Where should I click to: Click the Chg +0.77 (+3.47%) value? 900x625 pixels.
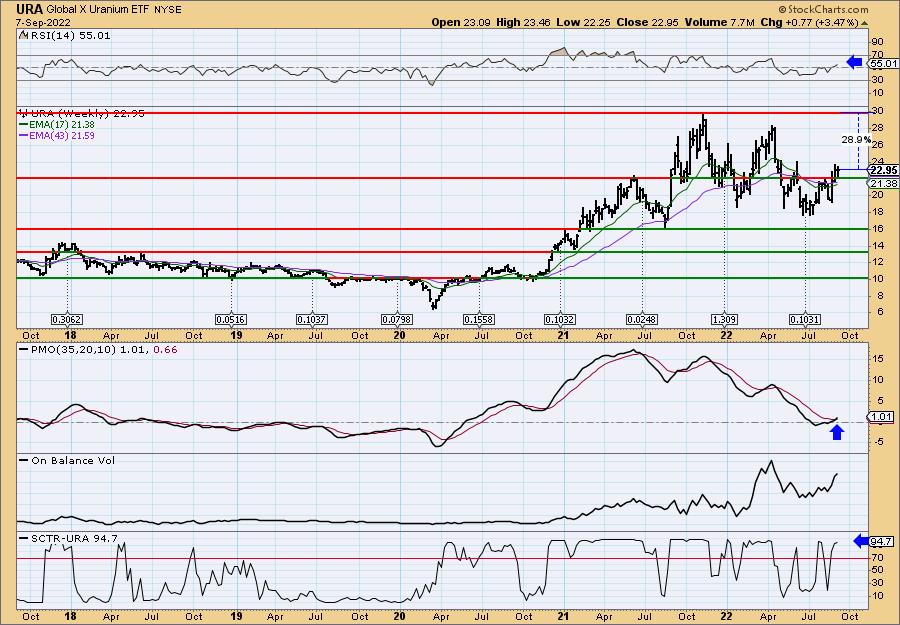[x=809, y=22]
